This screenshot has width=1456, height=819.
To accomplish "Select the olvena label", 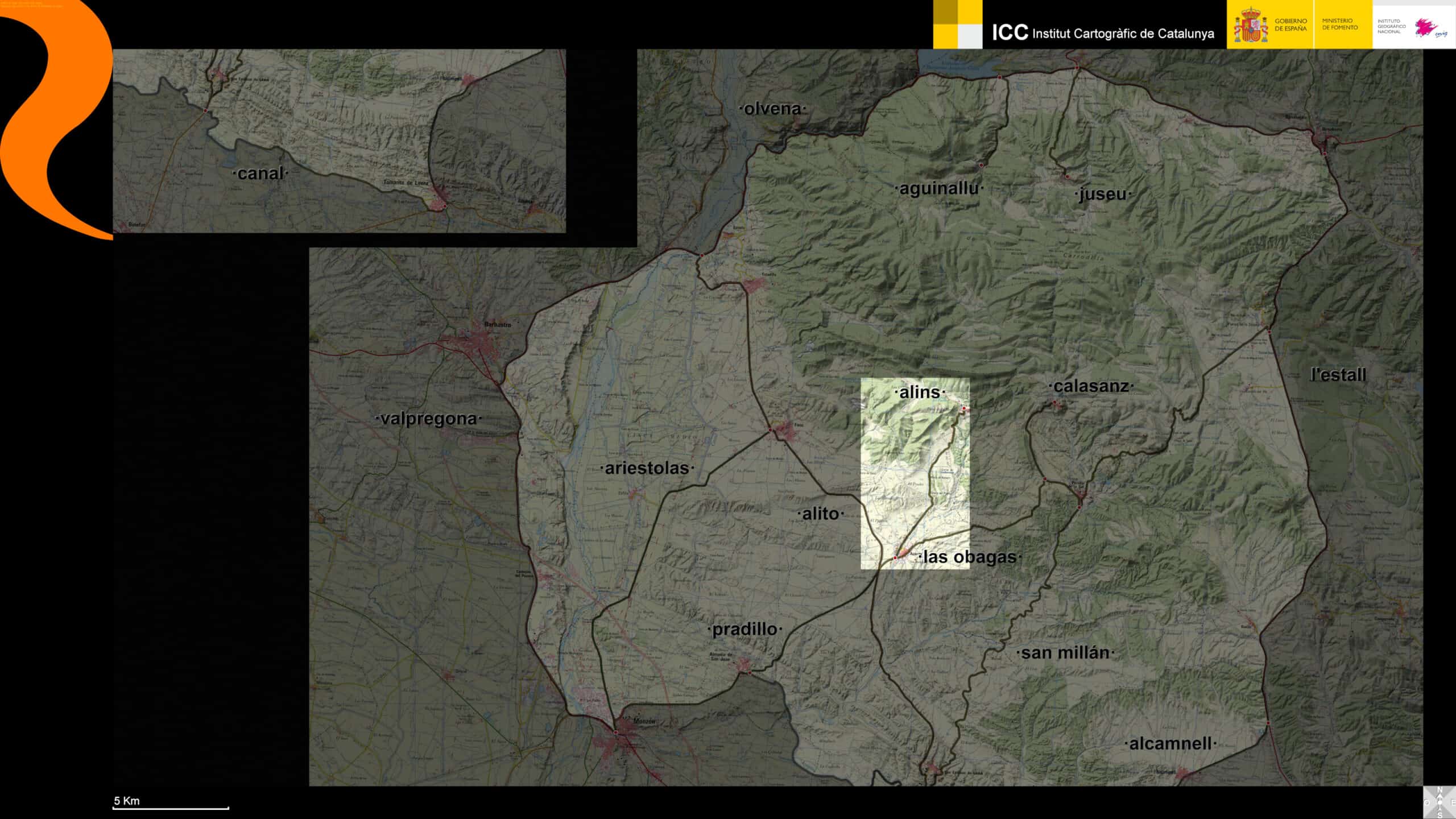I will pos(772,109).
